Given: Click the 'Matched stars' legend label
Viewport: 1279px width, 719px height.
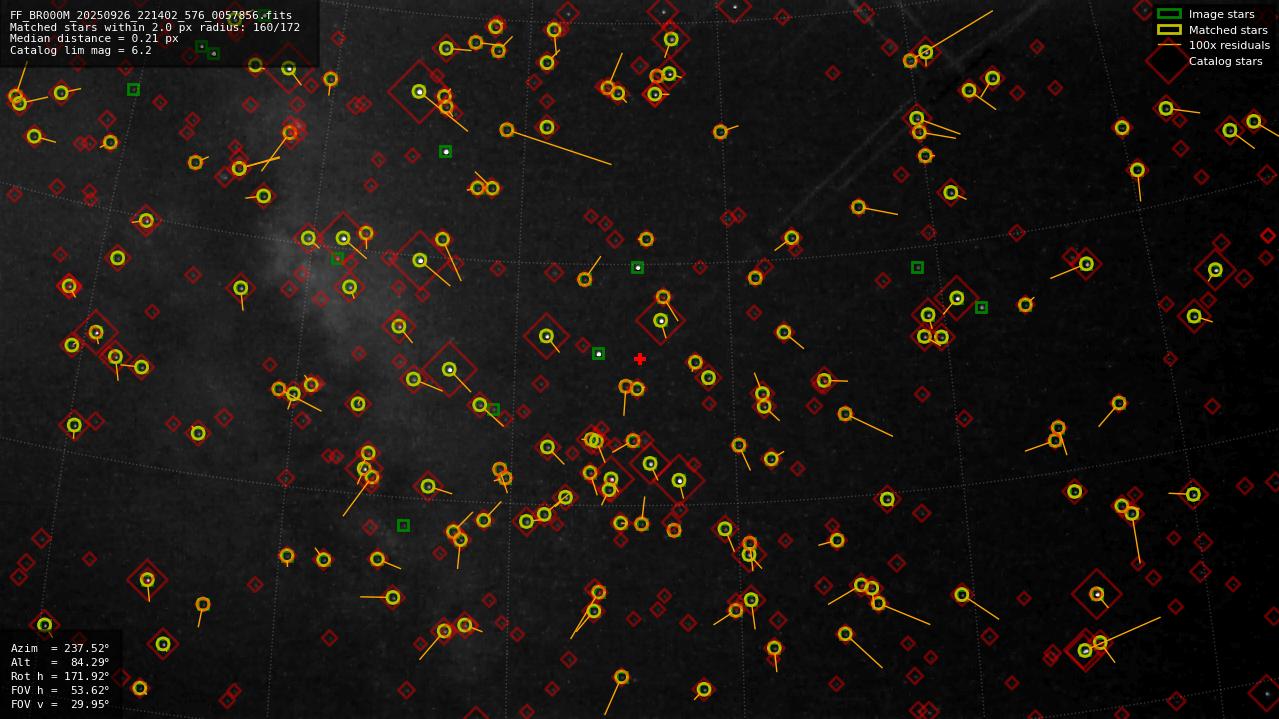Looking at the screenshot, I should (1228, 30).
